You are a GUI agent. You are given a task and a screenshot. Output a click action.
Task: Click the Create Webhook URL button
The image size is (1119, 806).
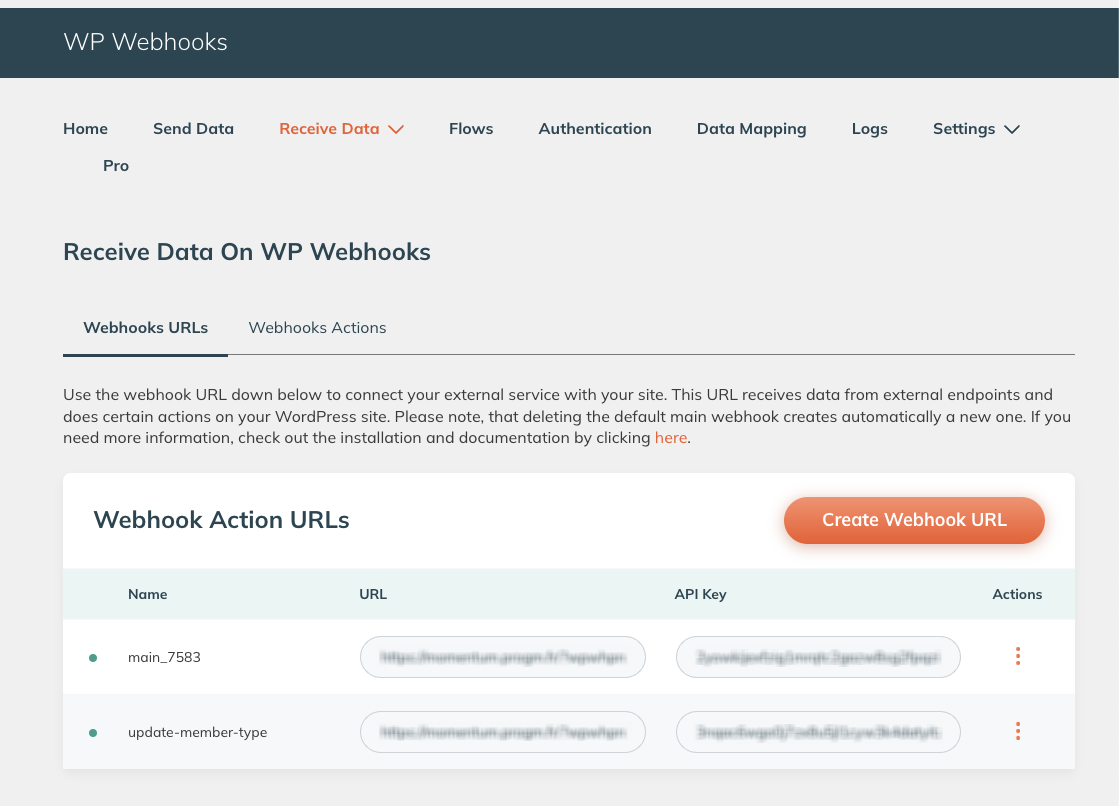pyautogui.click(x=913, y=520)
